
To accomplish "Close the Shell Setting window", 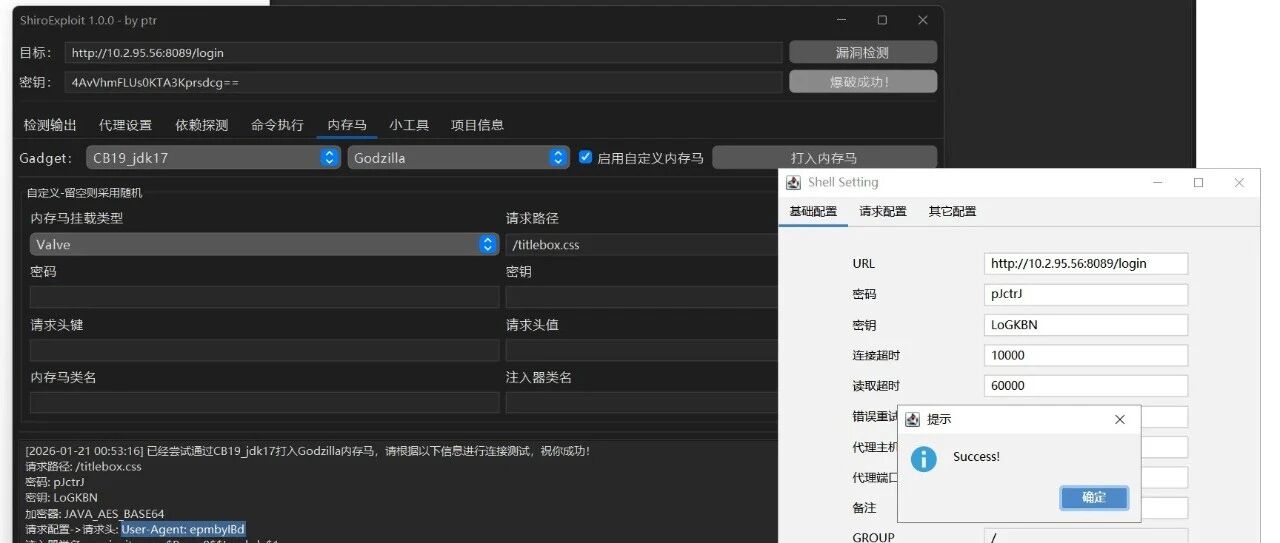I will (x=1239, y=183).
